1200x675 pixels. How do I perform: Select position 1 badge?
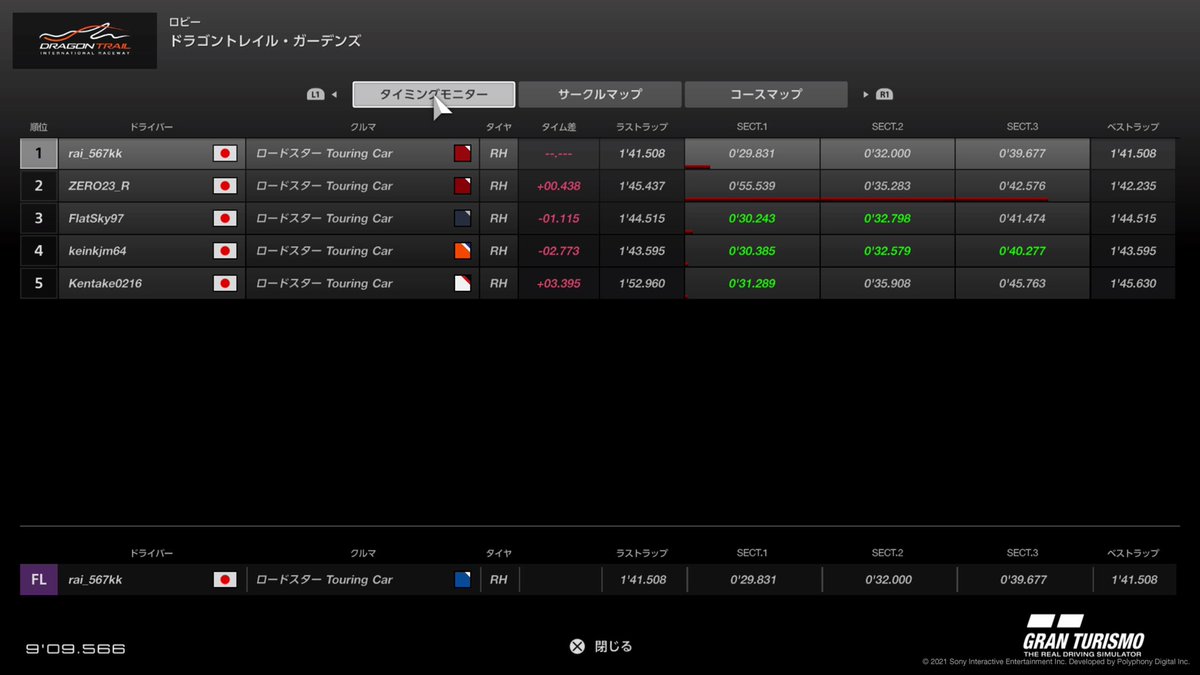[x=39, y=153]
